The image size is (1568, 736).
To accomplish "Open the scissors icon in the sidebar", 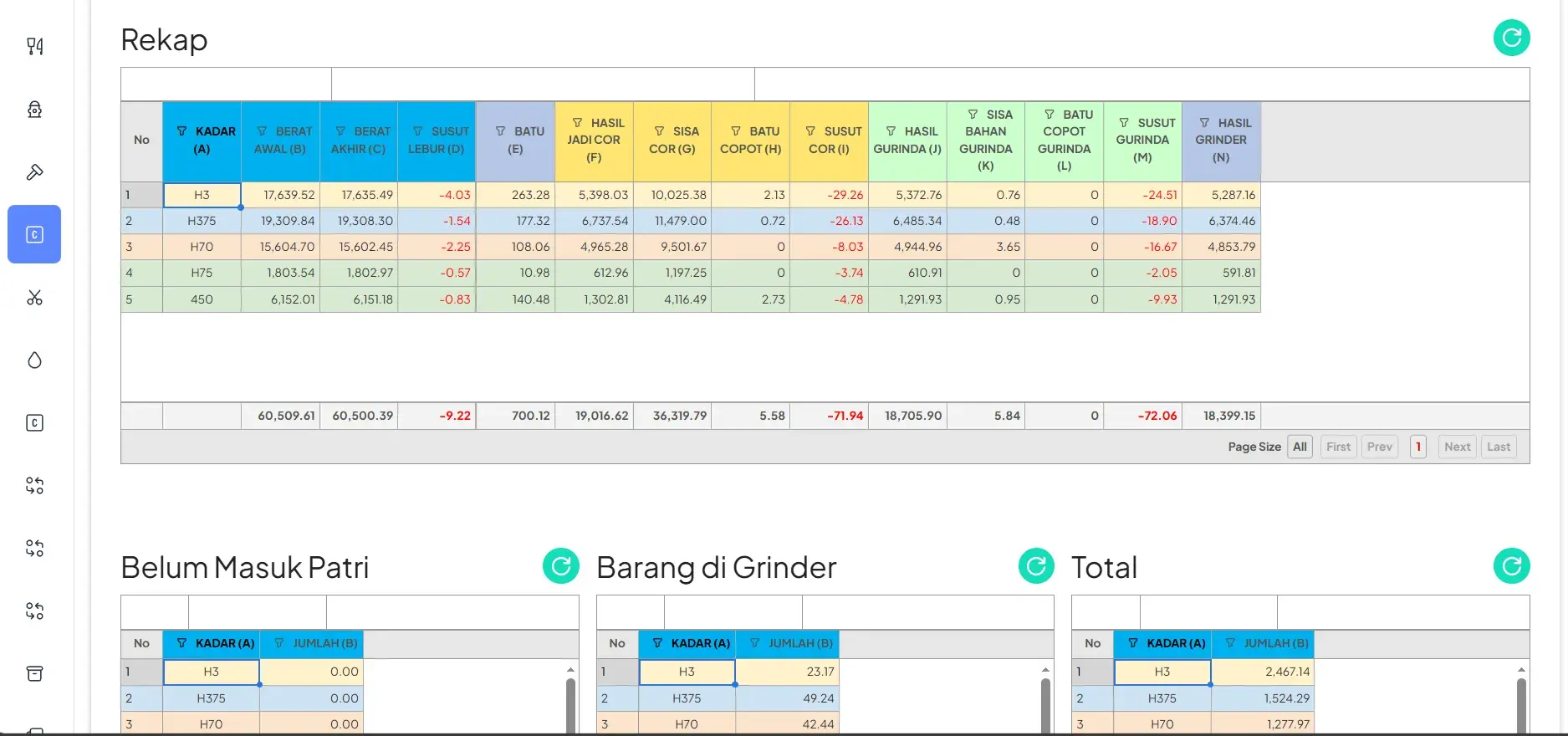I will 34,297.
